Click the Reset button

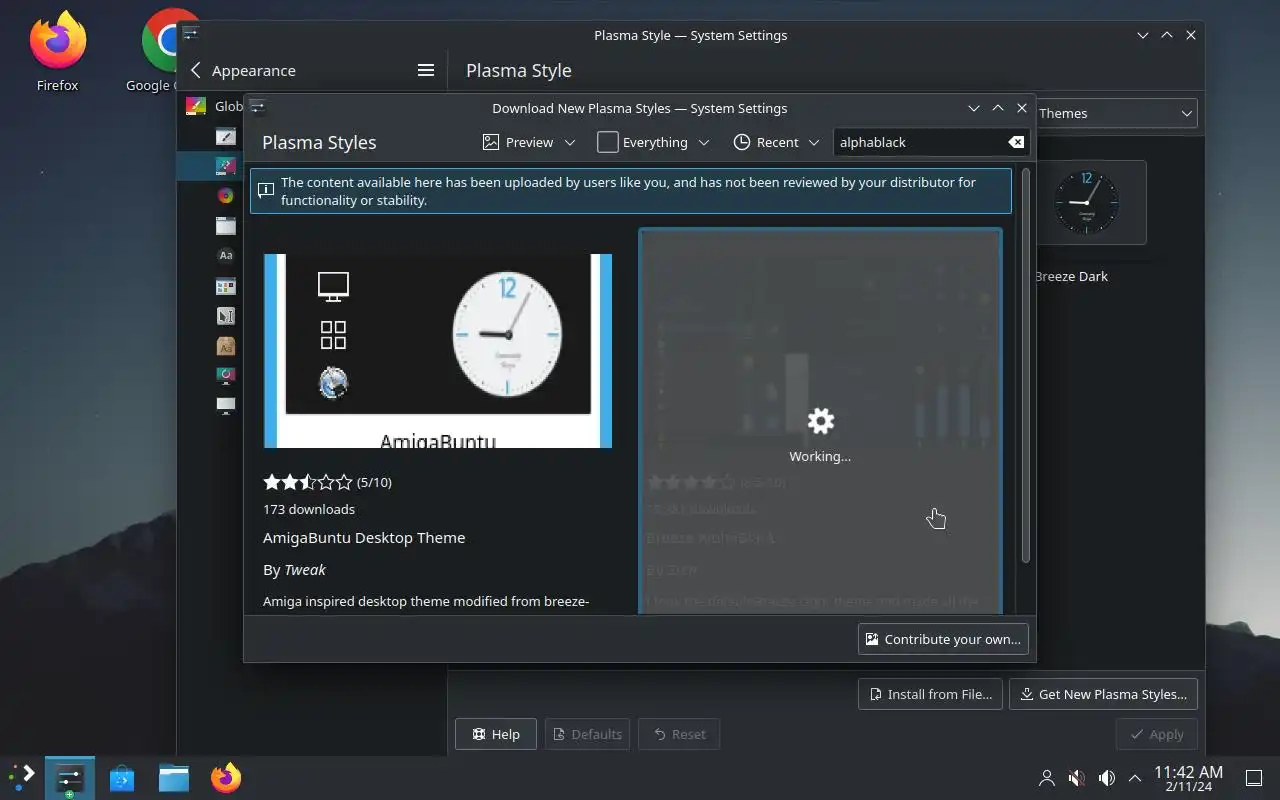[x=679, y=734]
